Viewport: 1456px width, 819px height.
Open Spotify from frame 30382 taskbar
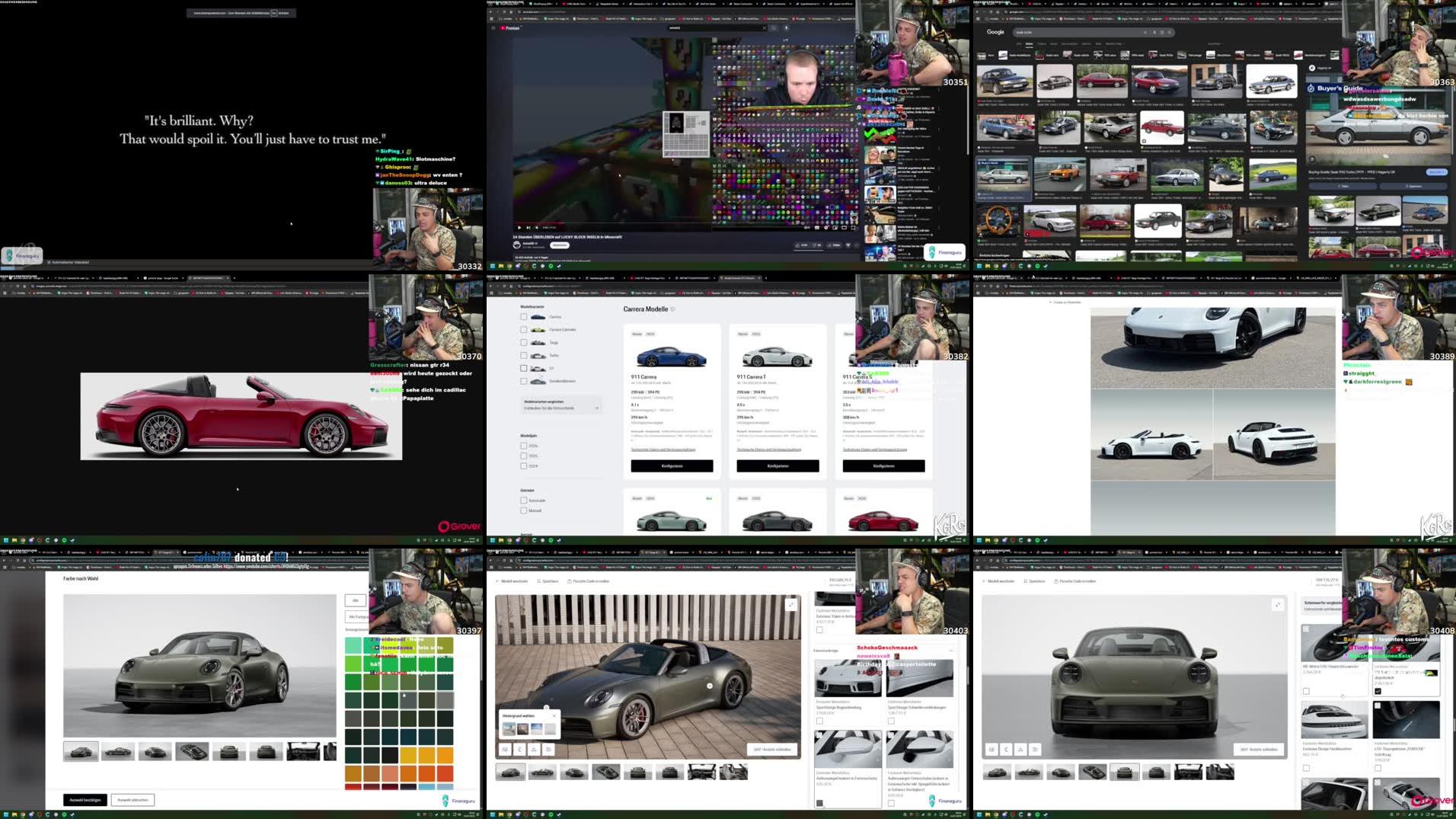pos(551,540)
